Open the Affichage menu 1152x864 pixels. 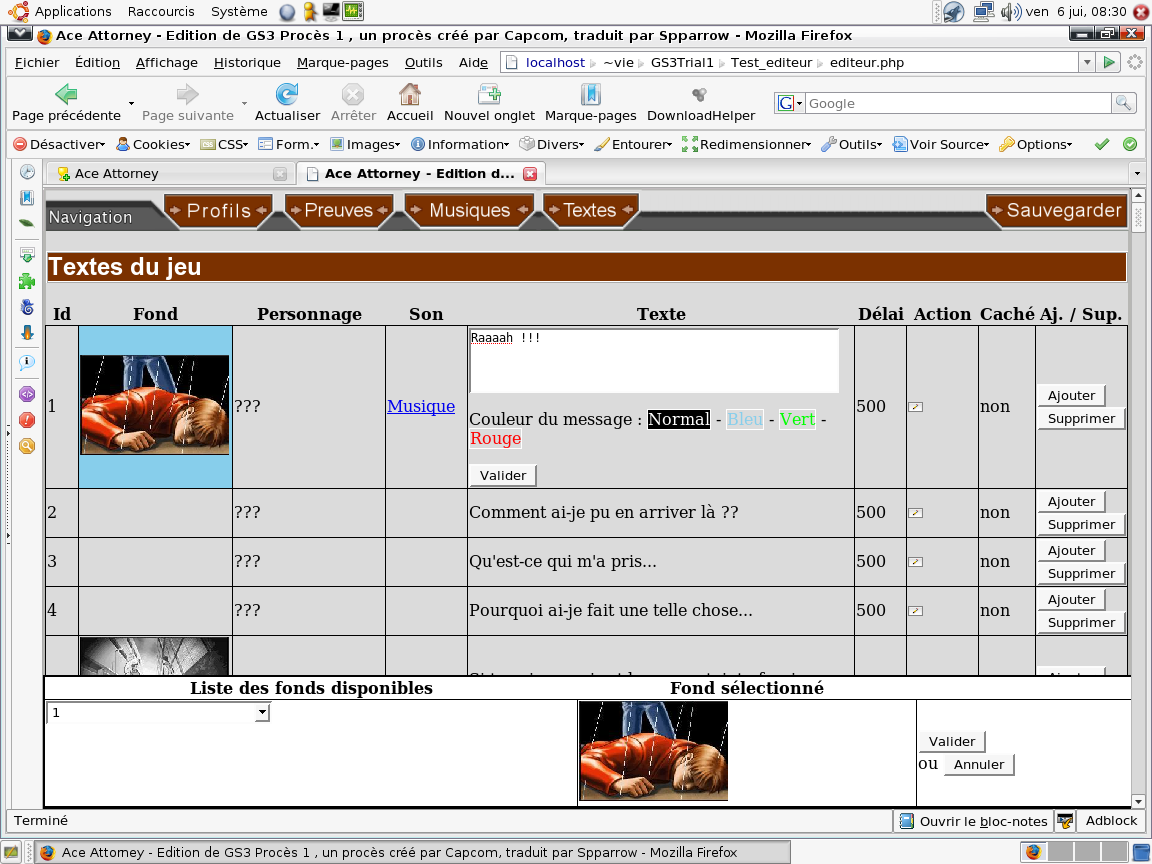coord(167,62)
